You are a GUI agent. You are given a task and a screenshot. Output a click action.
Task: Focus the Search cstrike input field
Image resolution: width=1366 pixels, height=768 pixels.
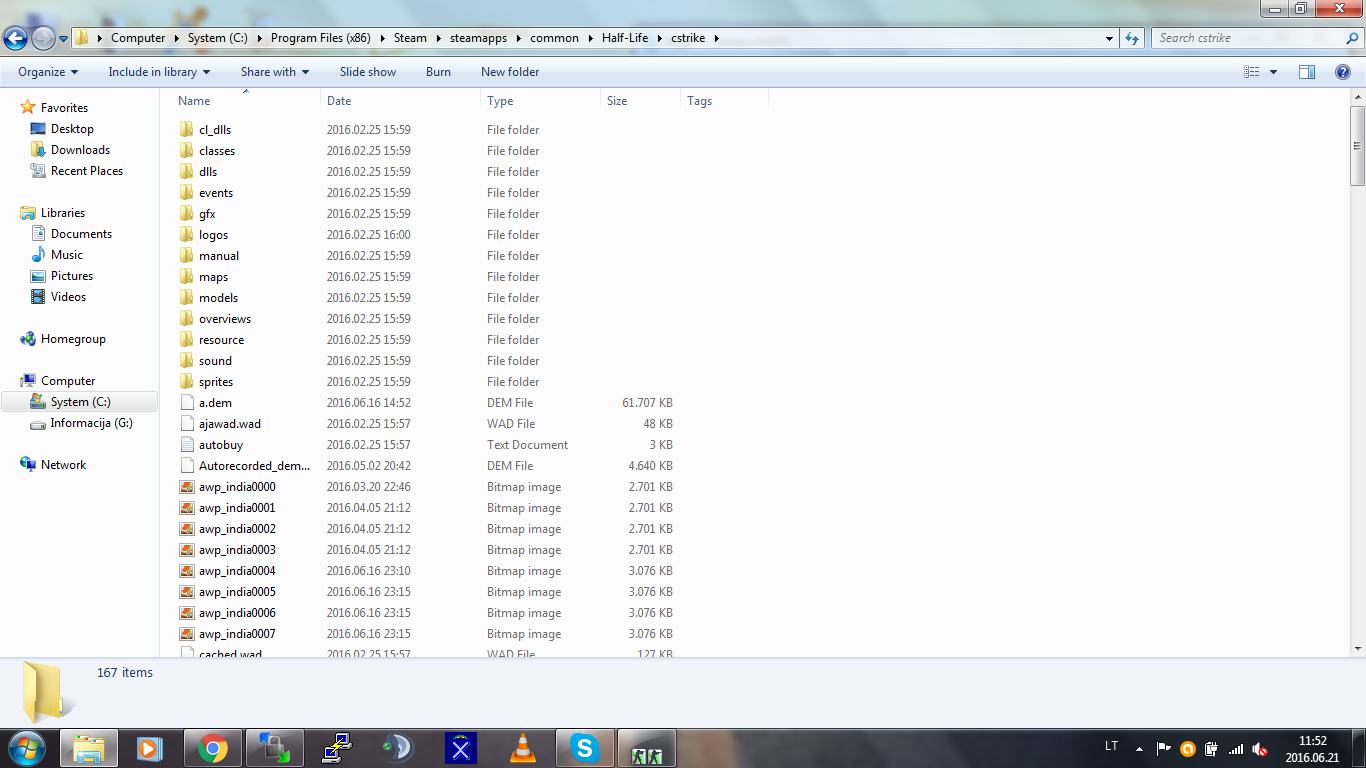[1248, 38]
